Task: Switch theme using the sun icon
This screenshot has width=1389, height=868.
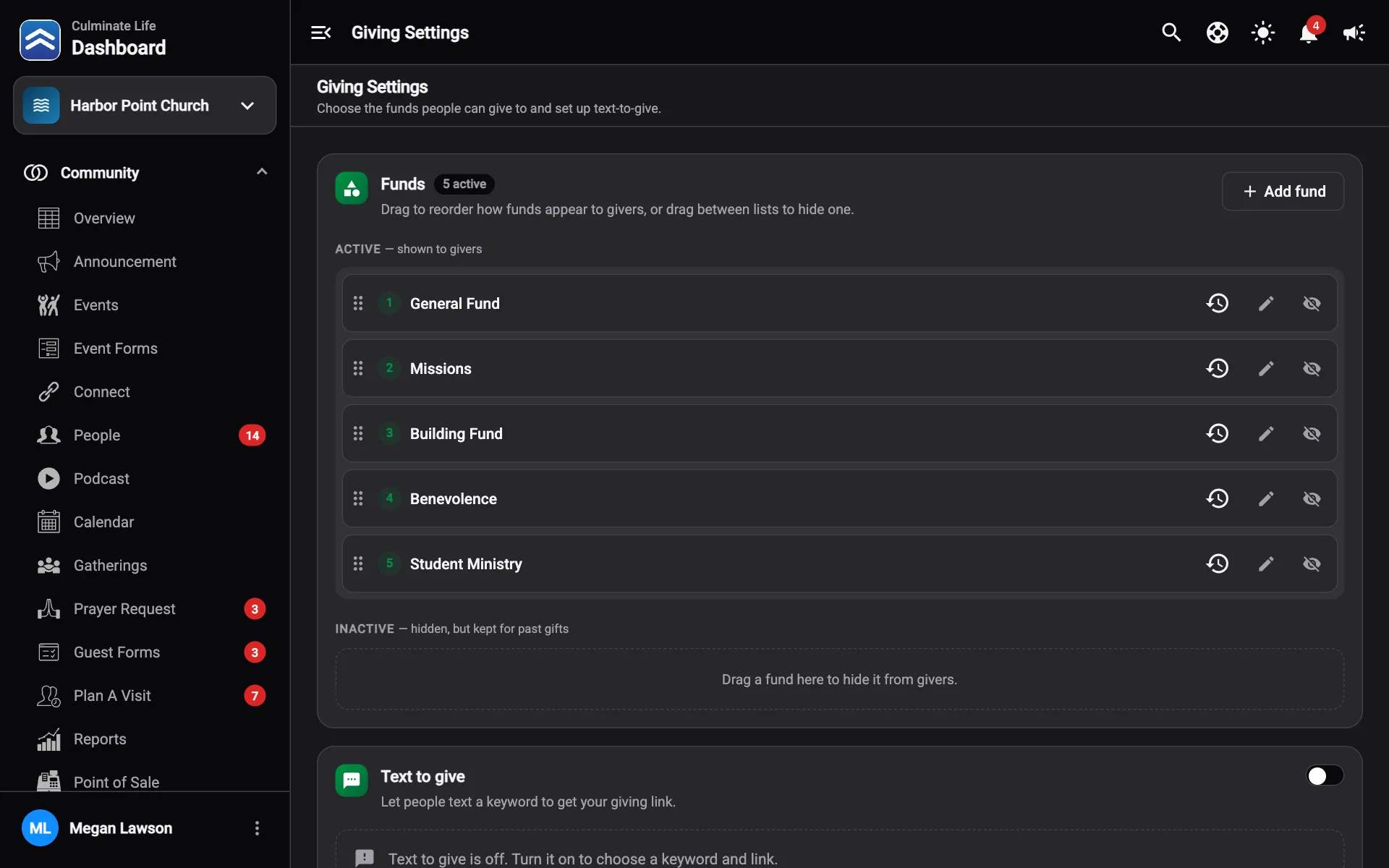Action: point(1263,33)
